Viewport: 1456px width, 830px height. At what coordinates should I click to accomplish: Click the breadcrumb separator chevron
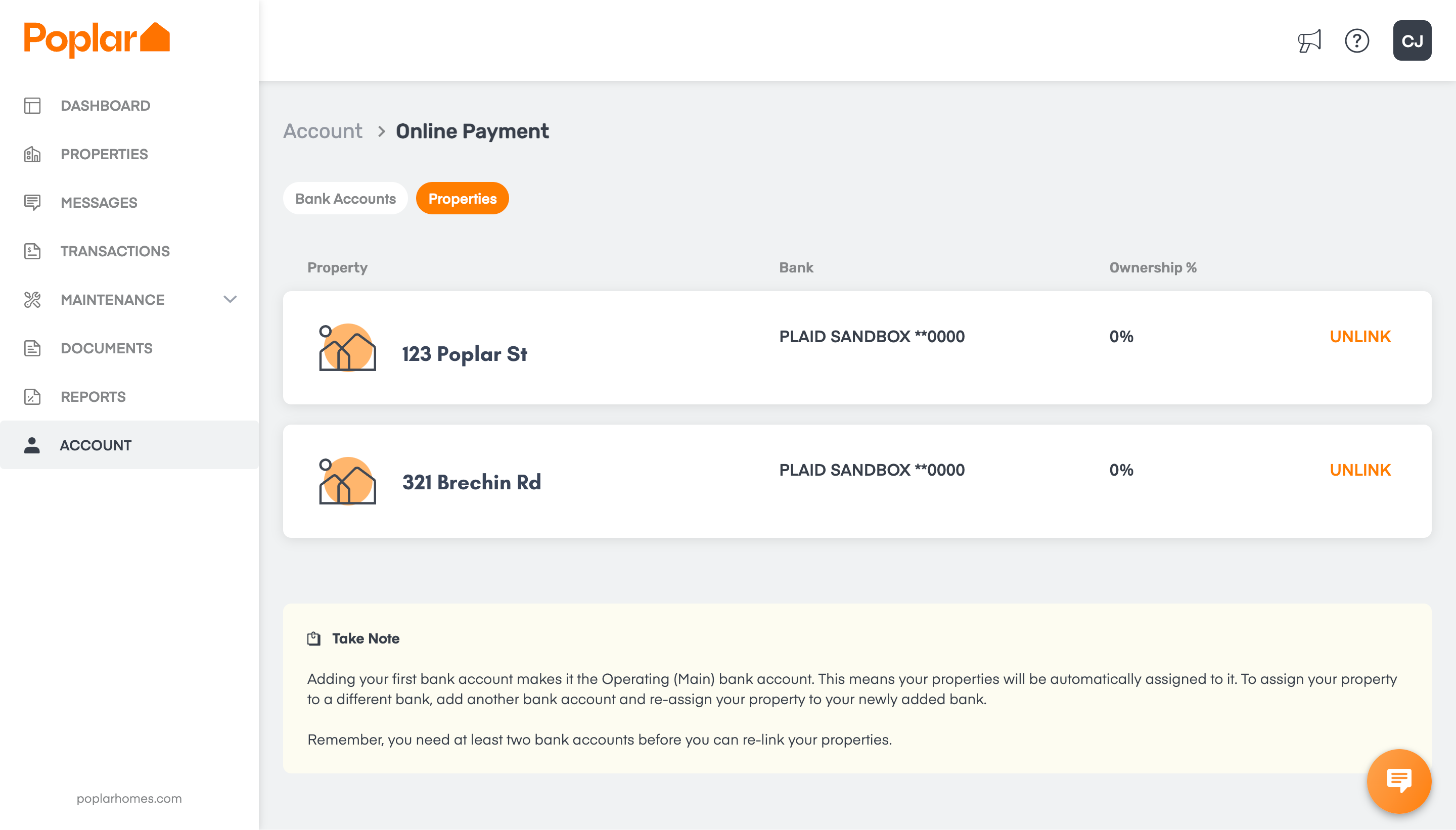pos(381,132)
